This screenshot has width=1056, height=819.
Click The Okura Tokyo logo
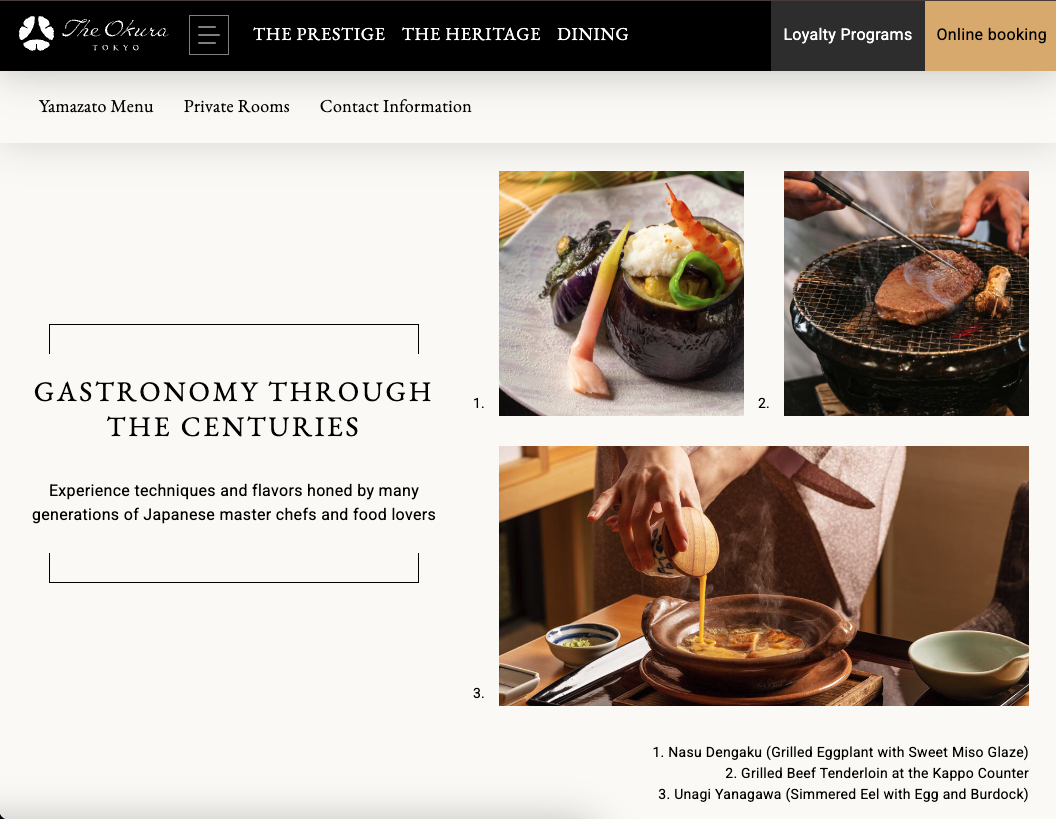click(x=93, y=34)
